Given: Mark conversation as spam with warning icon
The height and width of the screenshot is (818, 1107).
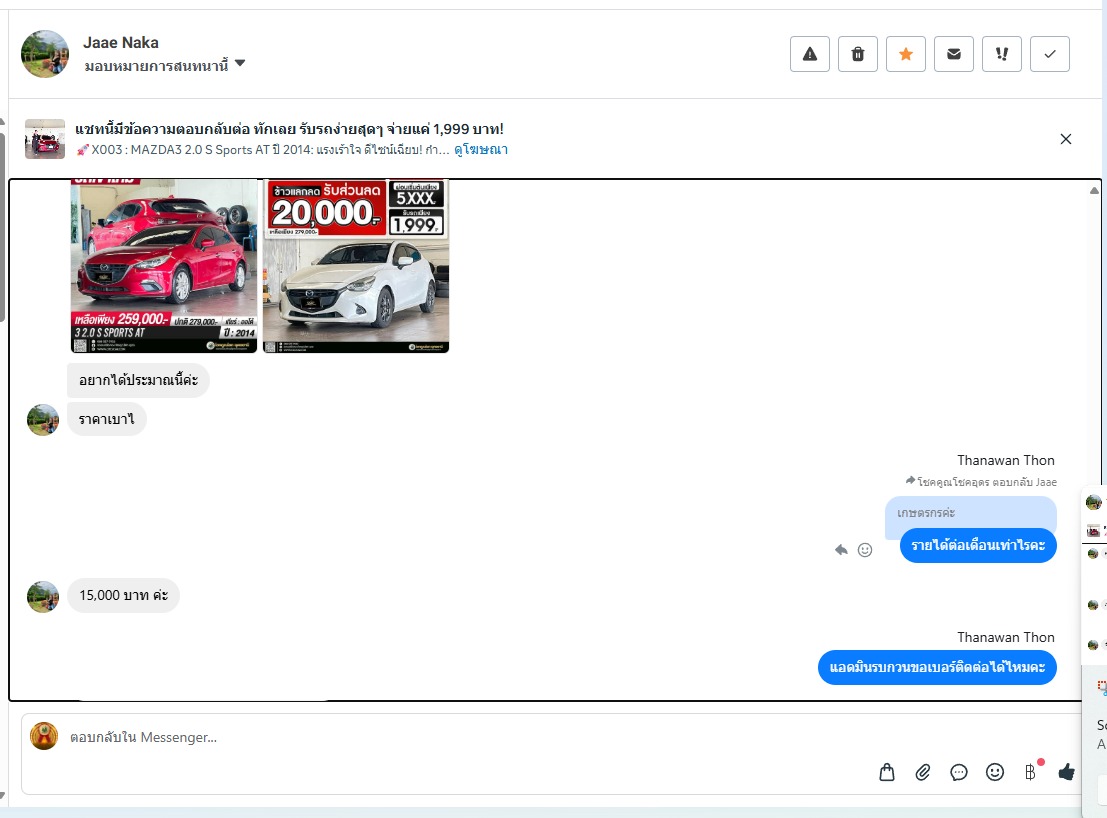Looking at the screenshot, I should point(810,54).
